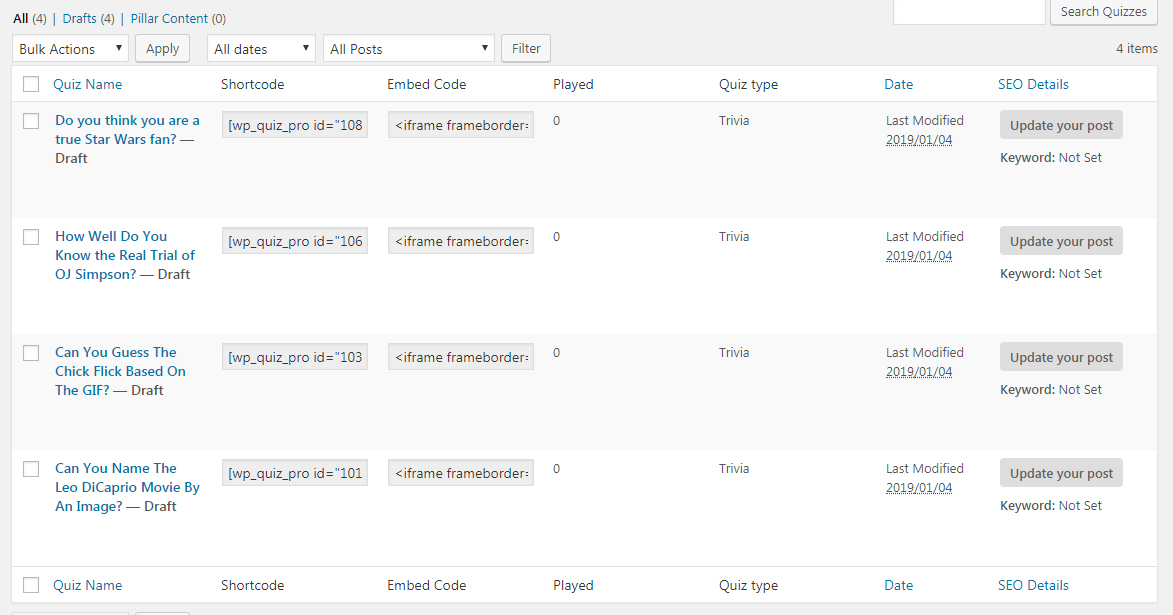Image resolution: width=1173 pixels, height=615 pixels.
Task: Sort by Quiz Name in the header row
Action: 87,85
